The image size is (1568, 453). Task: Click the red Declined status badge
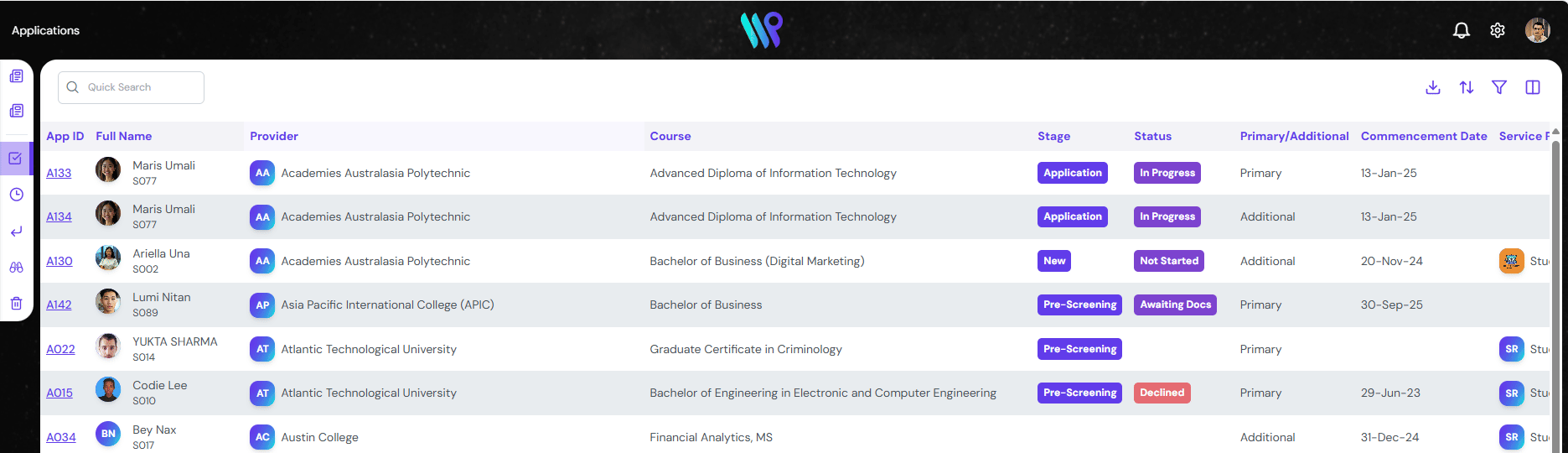(1162, 393)
